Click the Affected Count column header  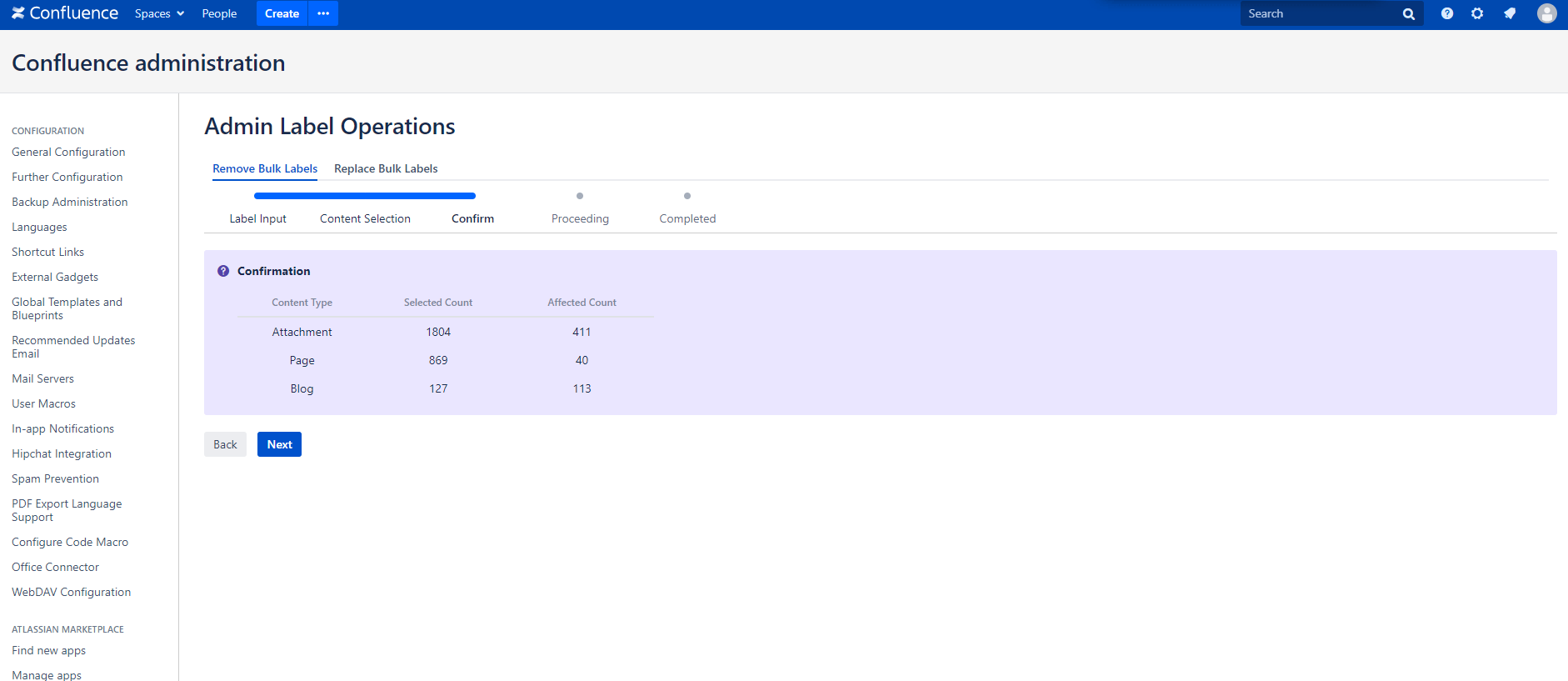(x=582, y=303)
